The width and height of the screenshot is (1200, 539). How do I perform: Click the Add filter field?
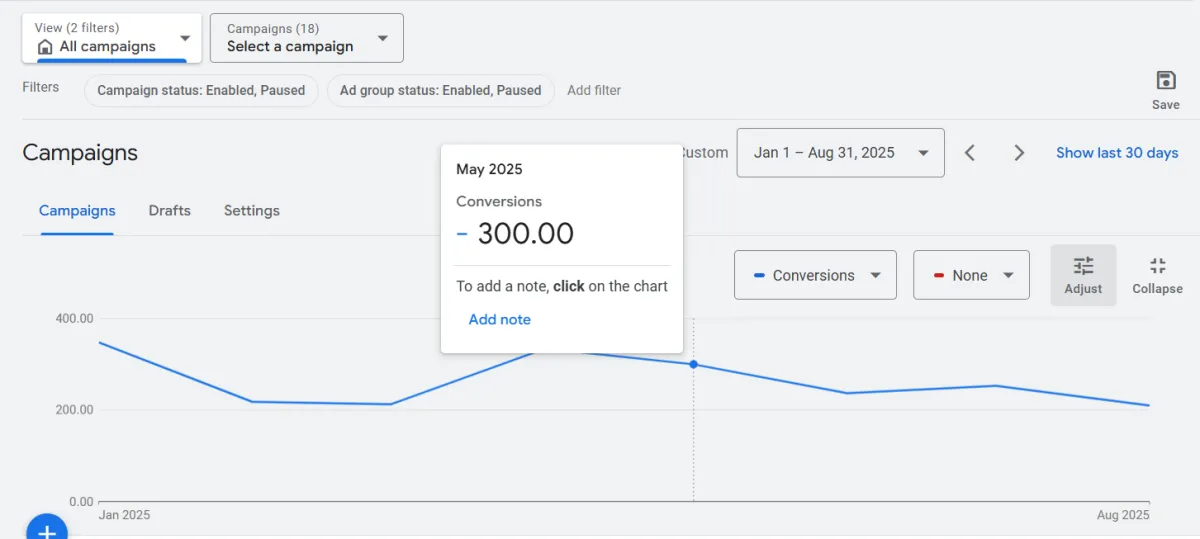point(594,90)
